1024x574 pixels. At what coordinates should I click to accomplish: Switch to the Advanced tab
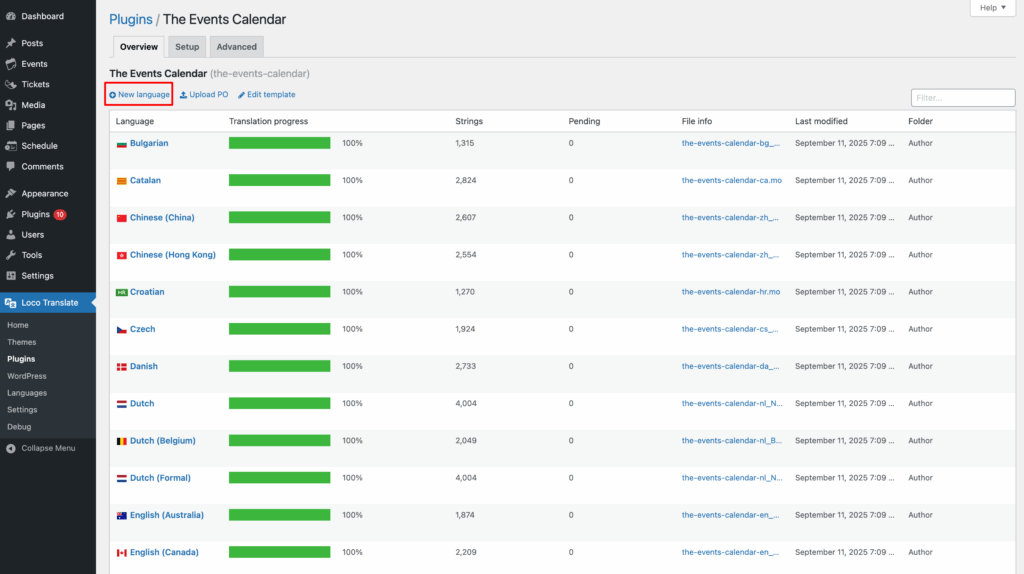click(x=237, y=47)
